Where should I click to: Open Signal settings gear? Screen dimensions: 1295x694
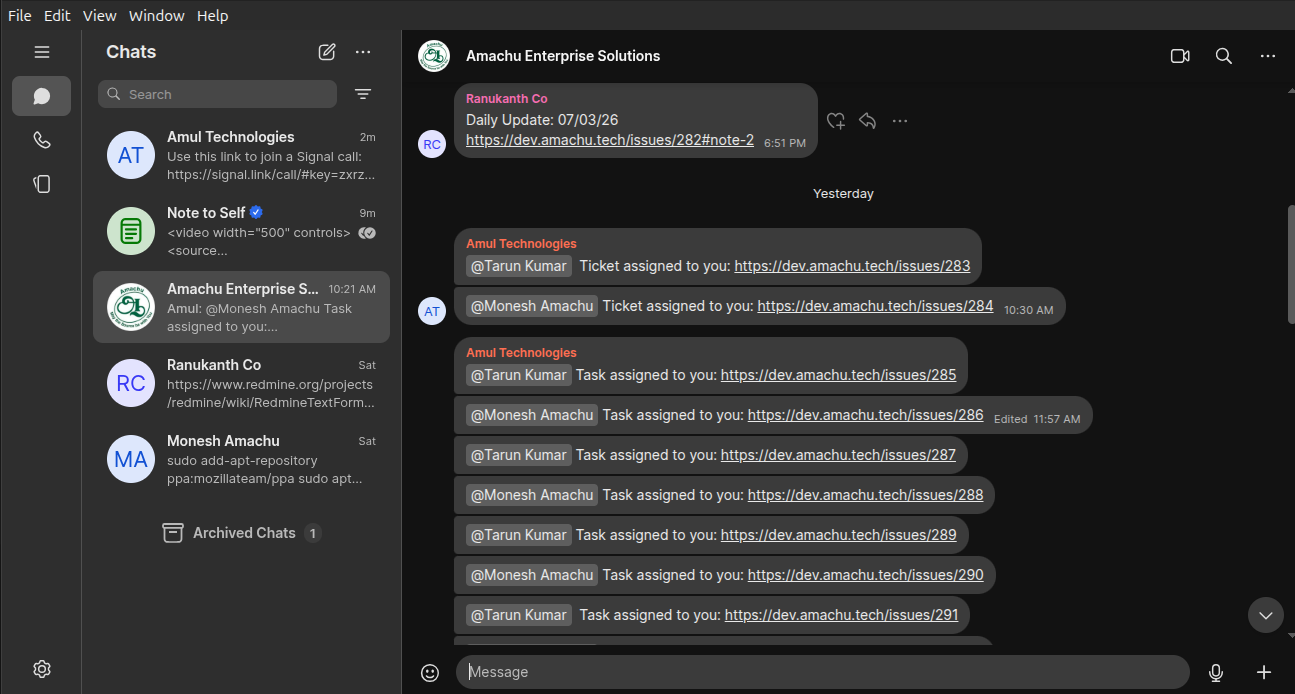click(41, 669)
